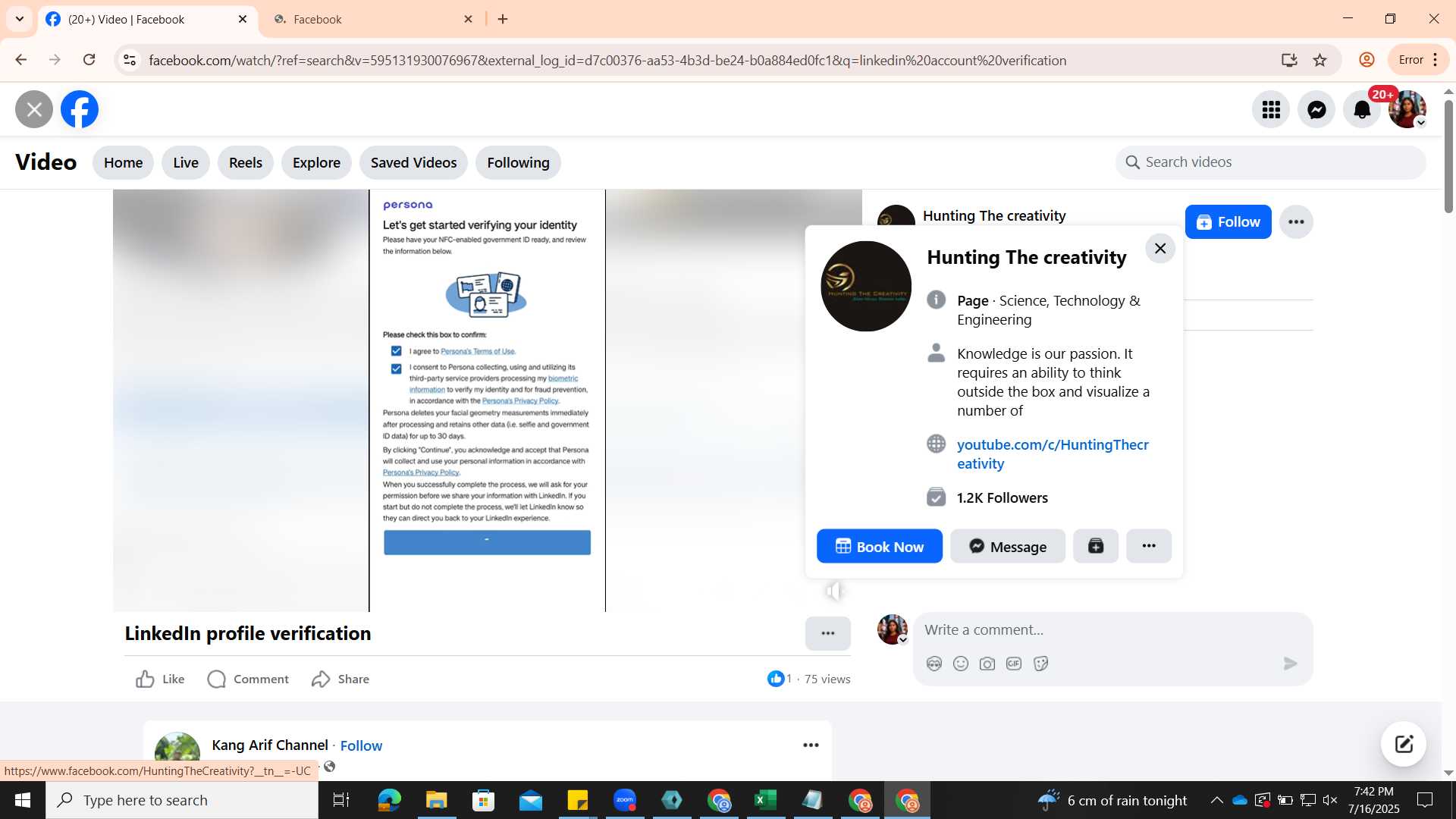Follow Kang Arif Channel

361,745
